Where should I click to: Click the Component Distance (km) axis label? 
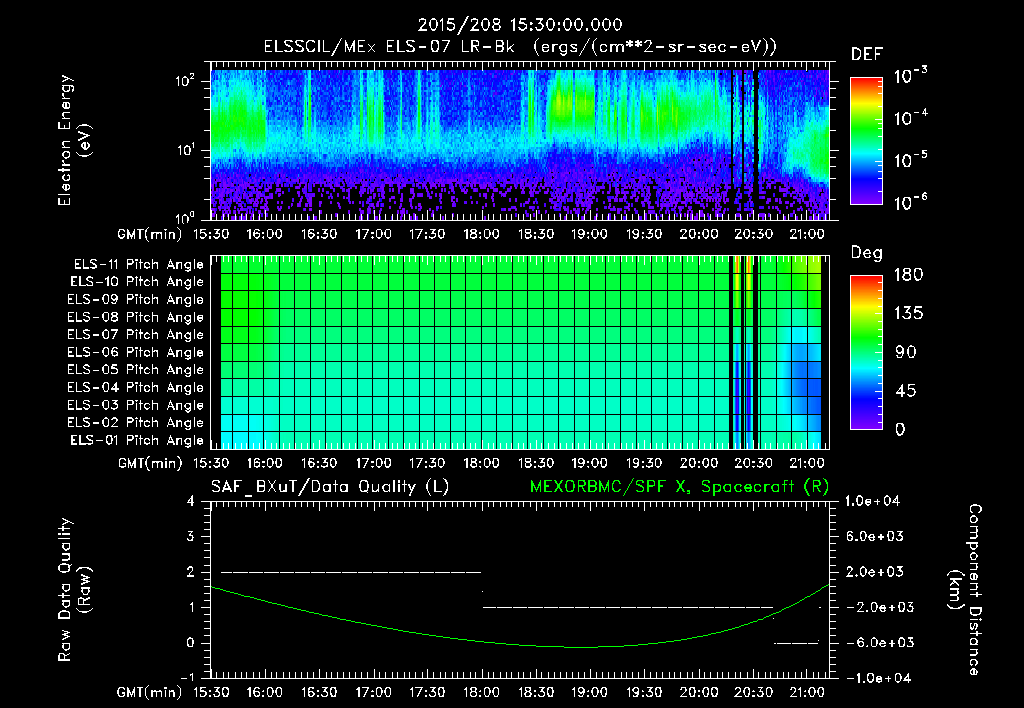(964, 590)
